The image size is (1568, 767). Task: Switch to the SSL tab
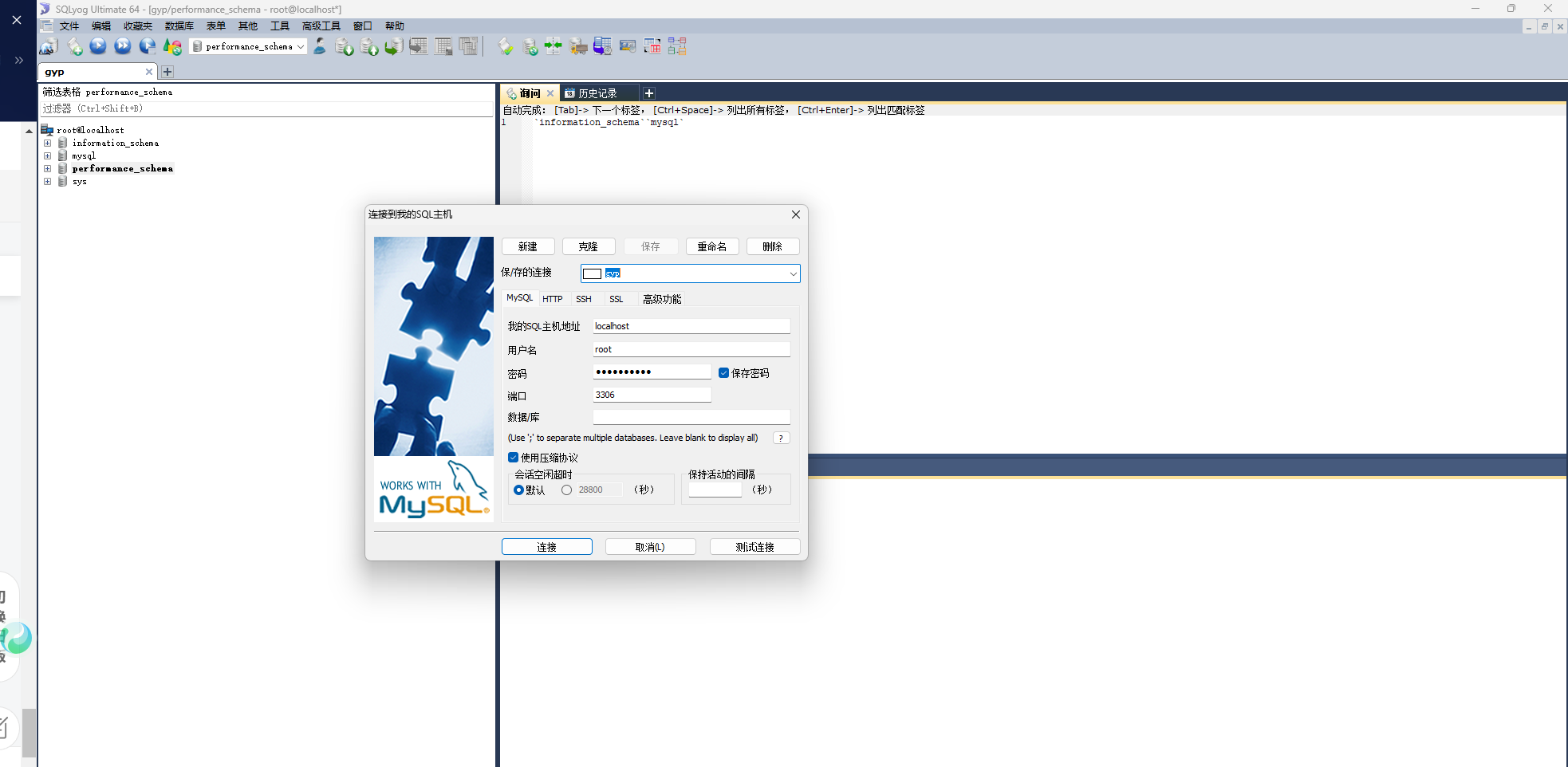point(617,299)
